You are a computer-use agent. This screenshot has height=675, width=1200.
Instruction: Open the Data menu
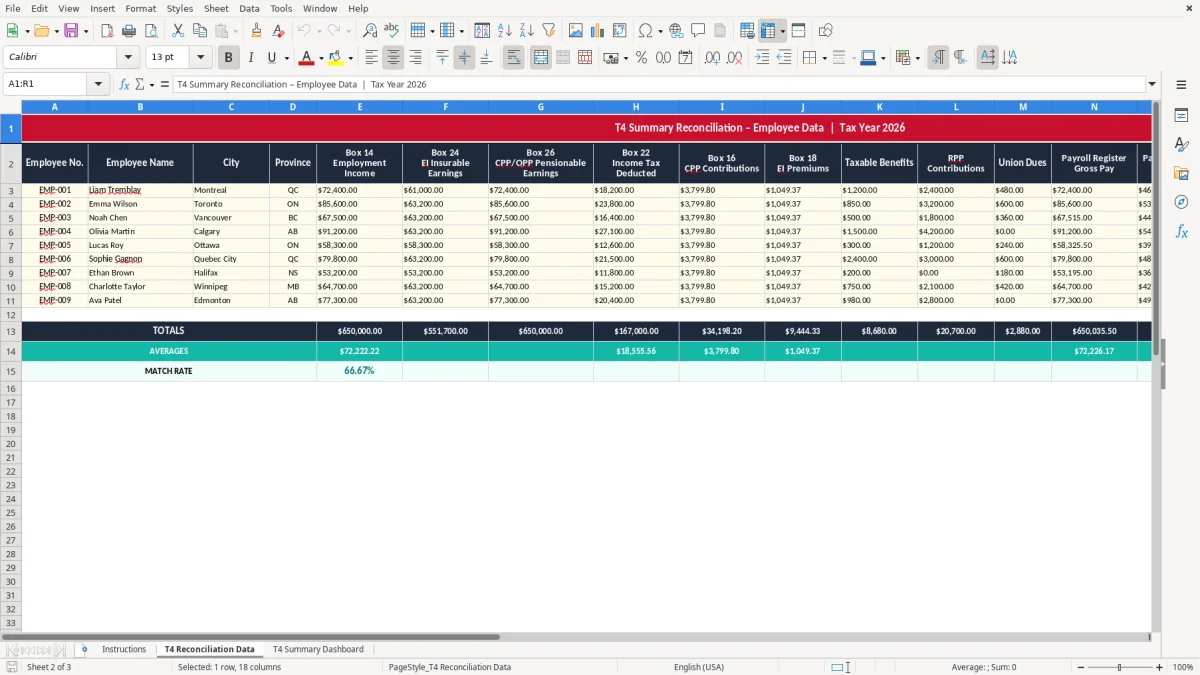coord(249,8)
